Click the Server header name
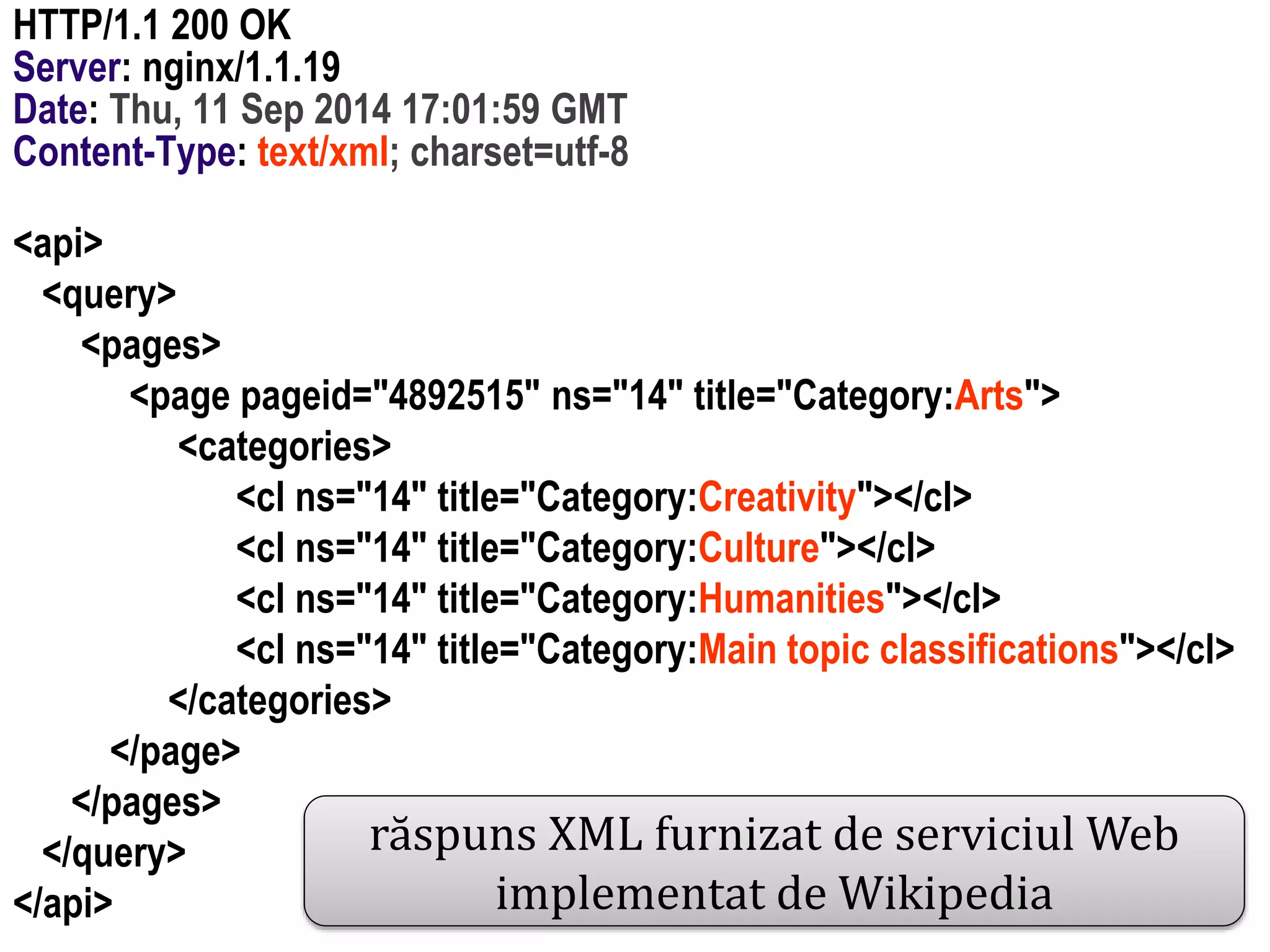This screenshot has height=952, width=1270. [x=68, y=68]
